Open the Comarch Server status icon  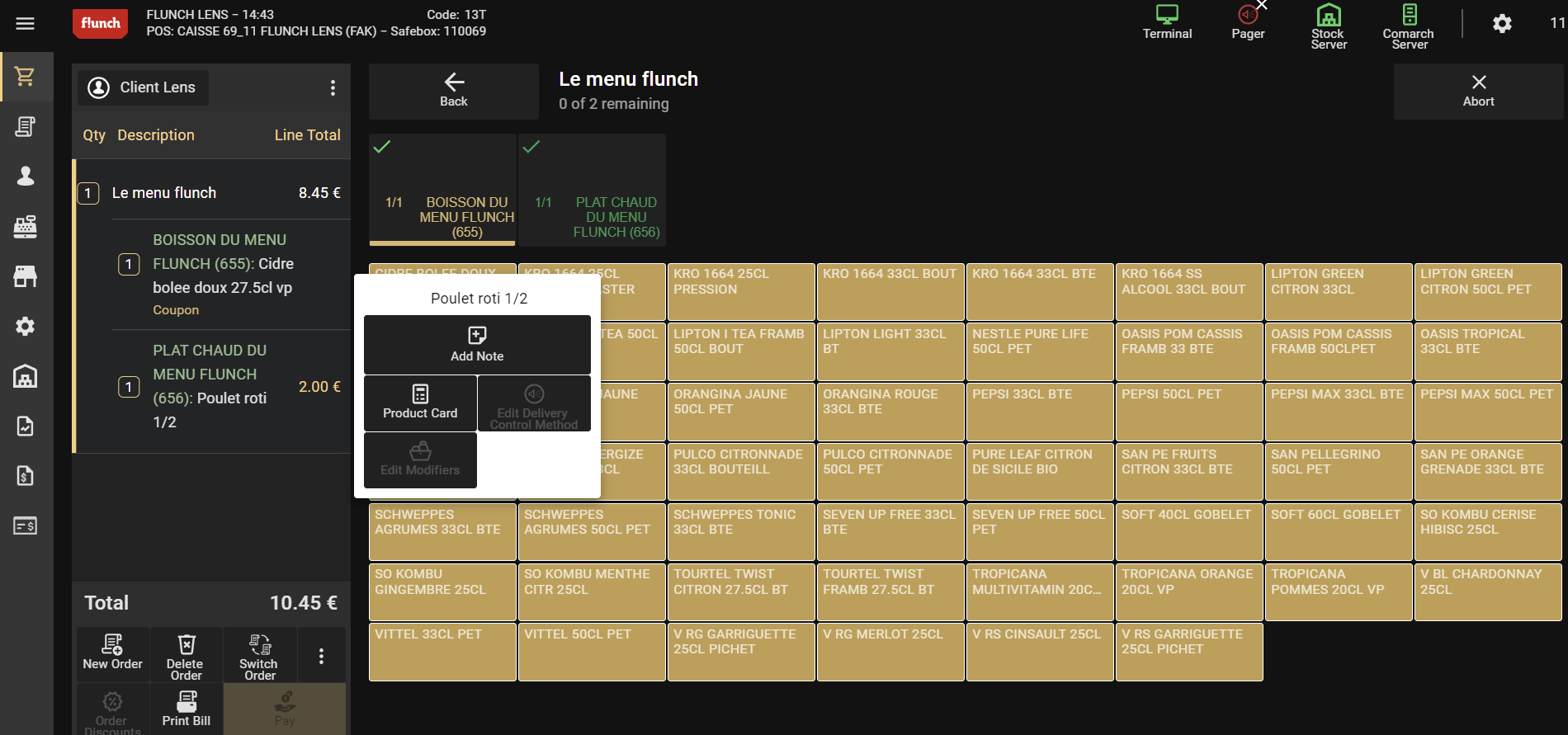[x=1409, y=26]
